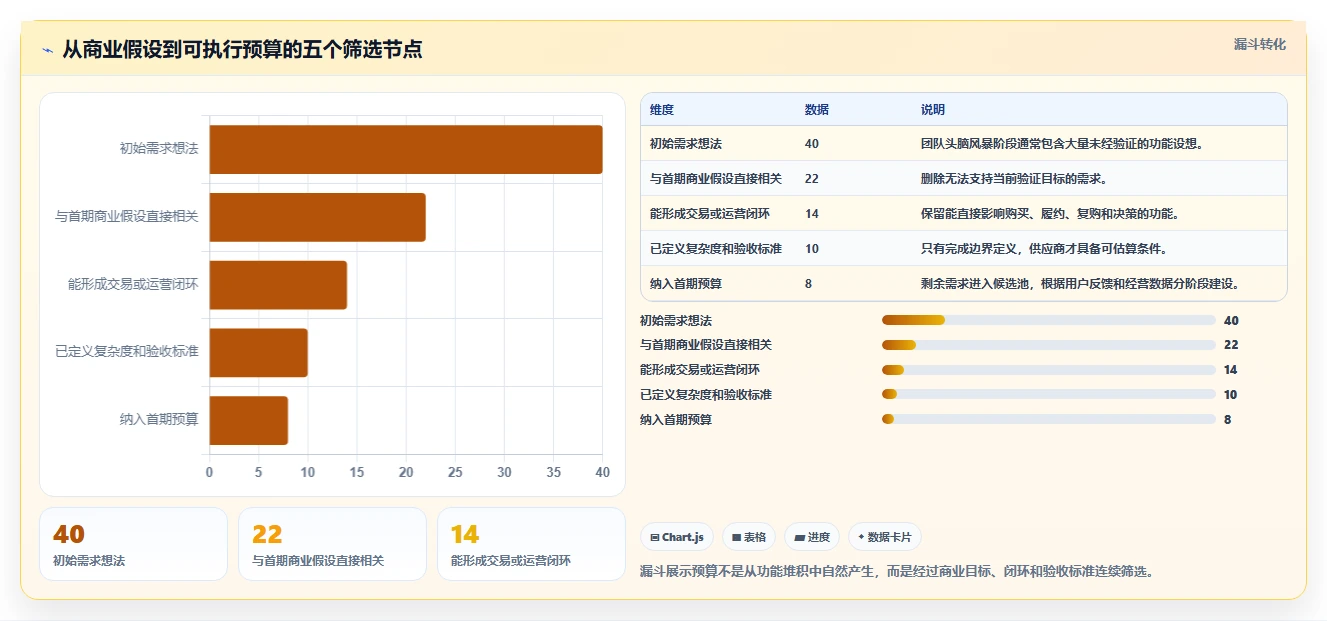Viewport: 1327px width, 621px height.
Task: Click the progress value 8
Action: [1228, 420]
